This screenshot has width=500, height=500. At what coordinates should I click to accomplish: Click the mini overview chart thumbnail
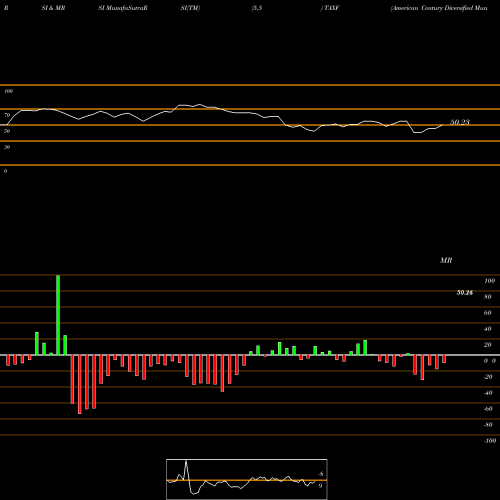pos(247,479)
